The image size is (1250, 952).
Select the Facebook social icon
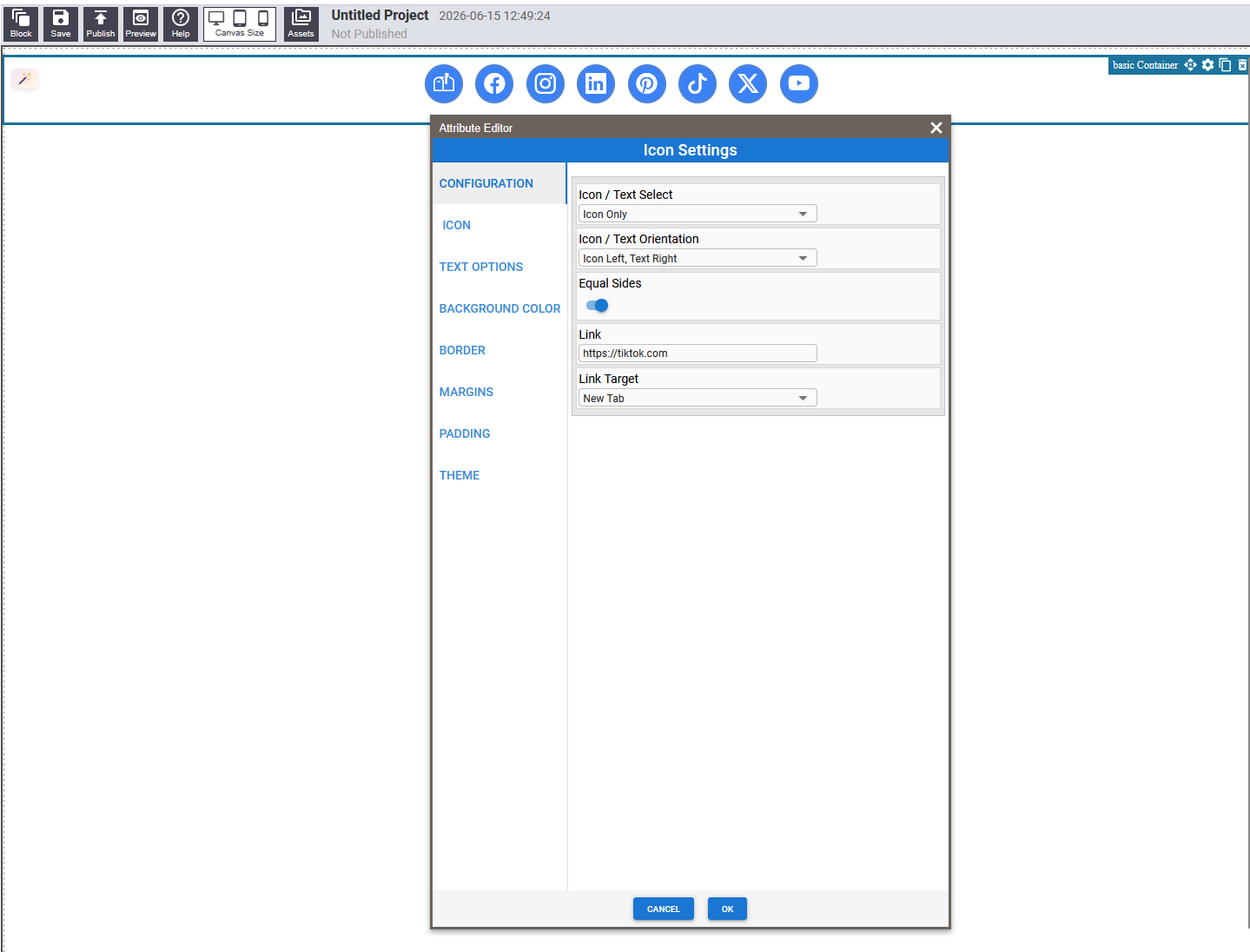click(x=494, y=83)
